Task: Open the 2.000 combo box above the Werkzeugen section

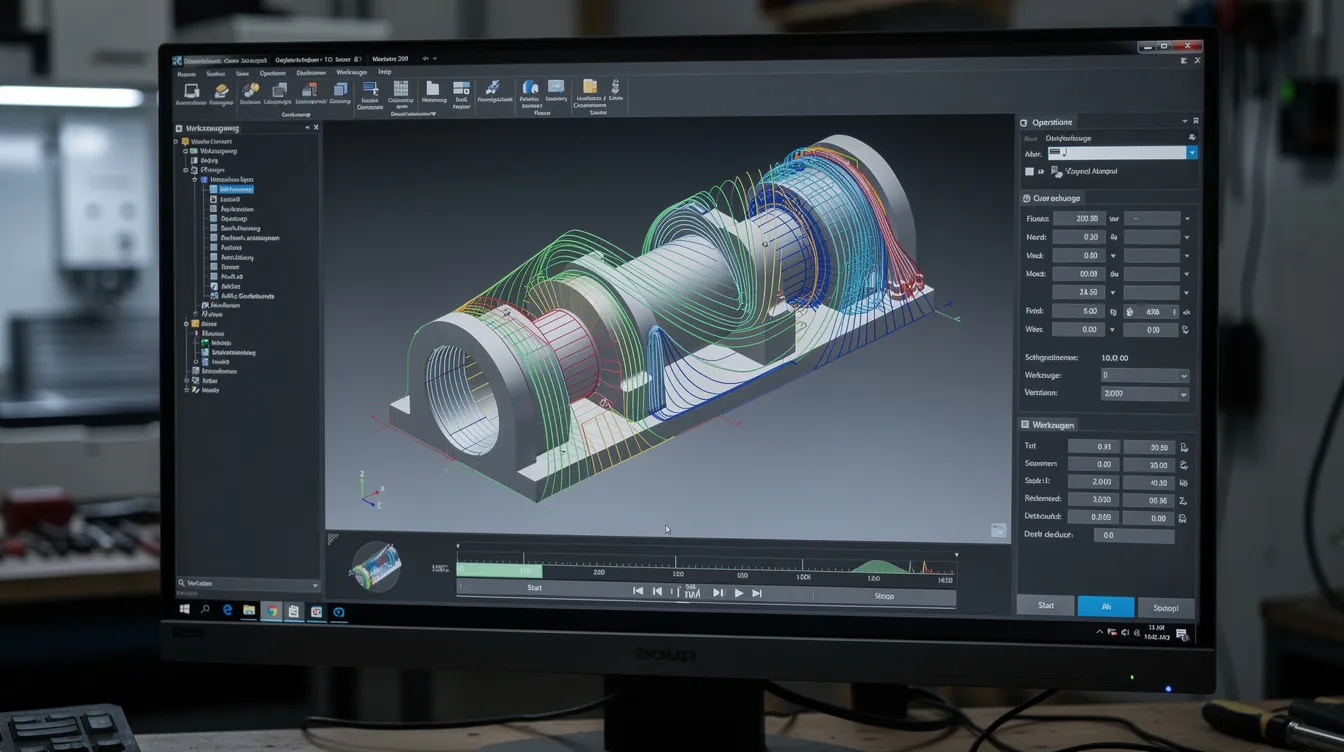Action: pyautogui.click(x=1144, y=394)
